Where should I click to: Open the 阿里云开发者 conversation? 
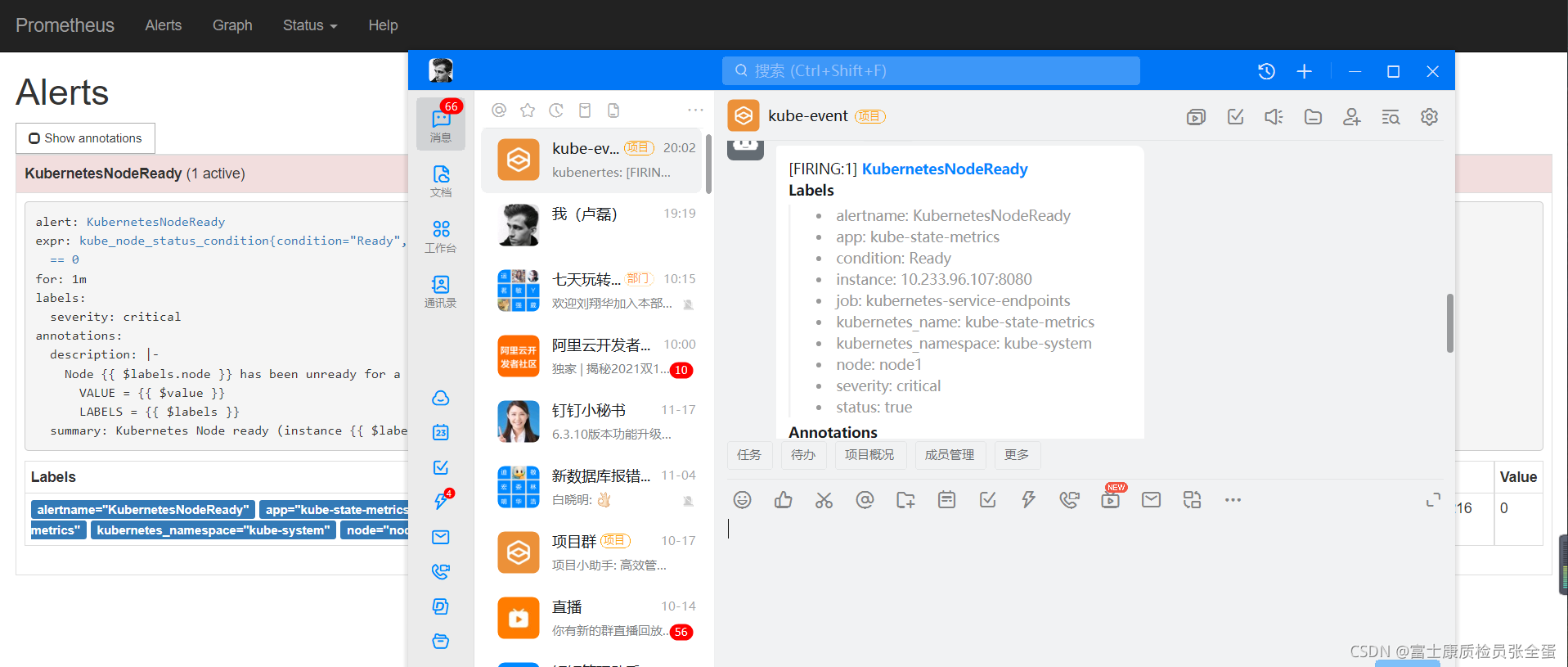(x=592, y=356)
